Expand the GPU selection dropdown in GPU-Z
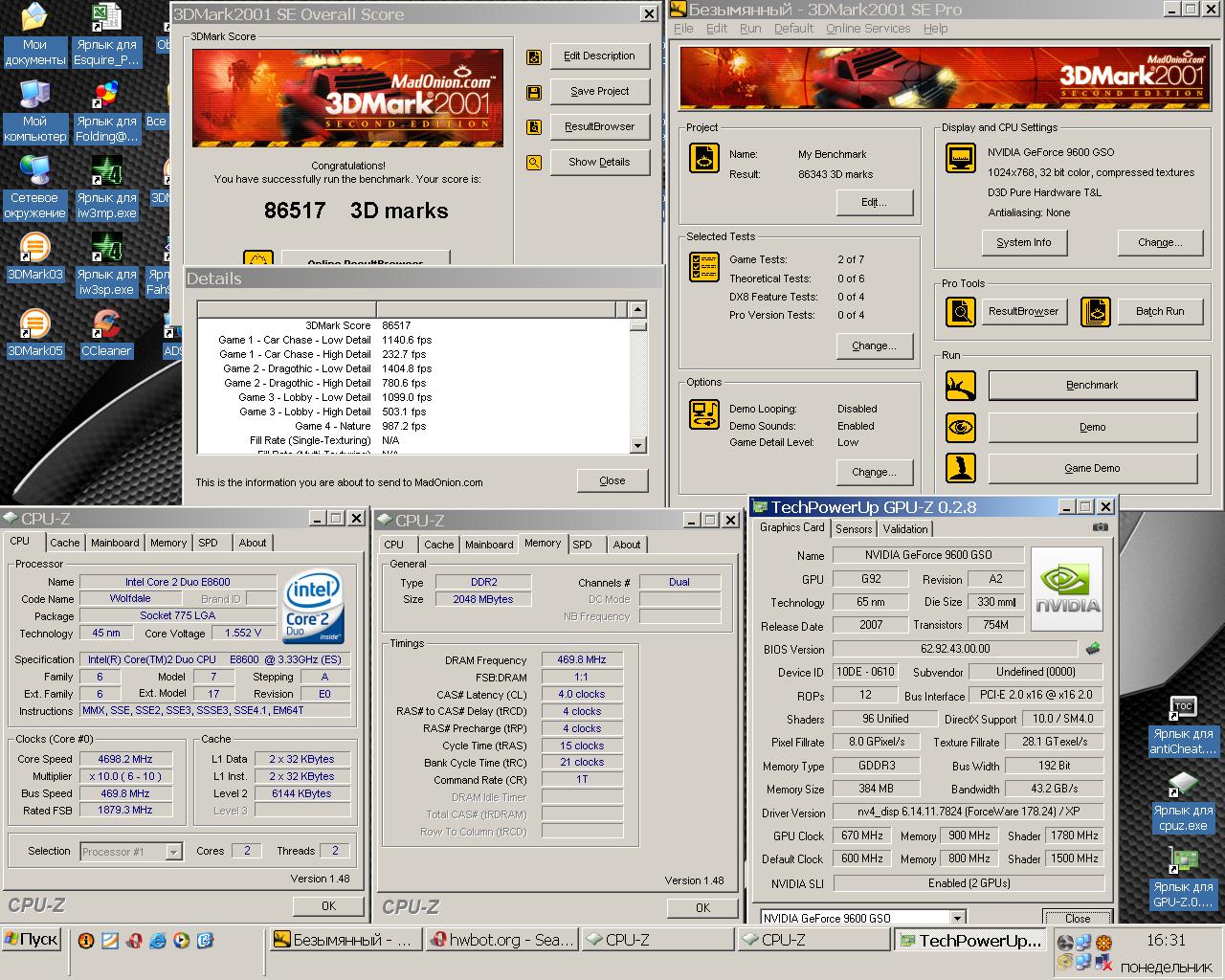The image size is (1225, 980). pos(956,918)
